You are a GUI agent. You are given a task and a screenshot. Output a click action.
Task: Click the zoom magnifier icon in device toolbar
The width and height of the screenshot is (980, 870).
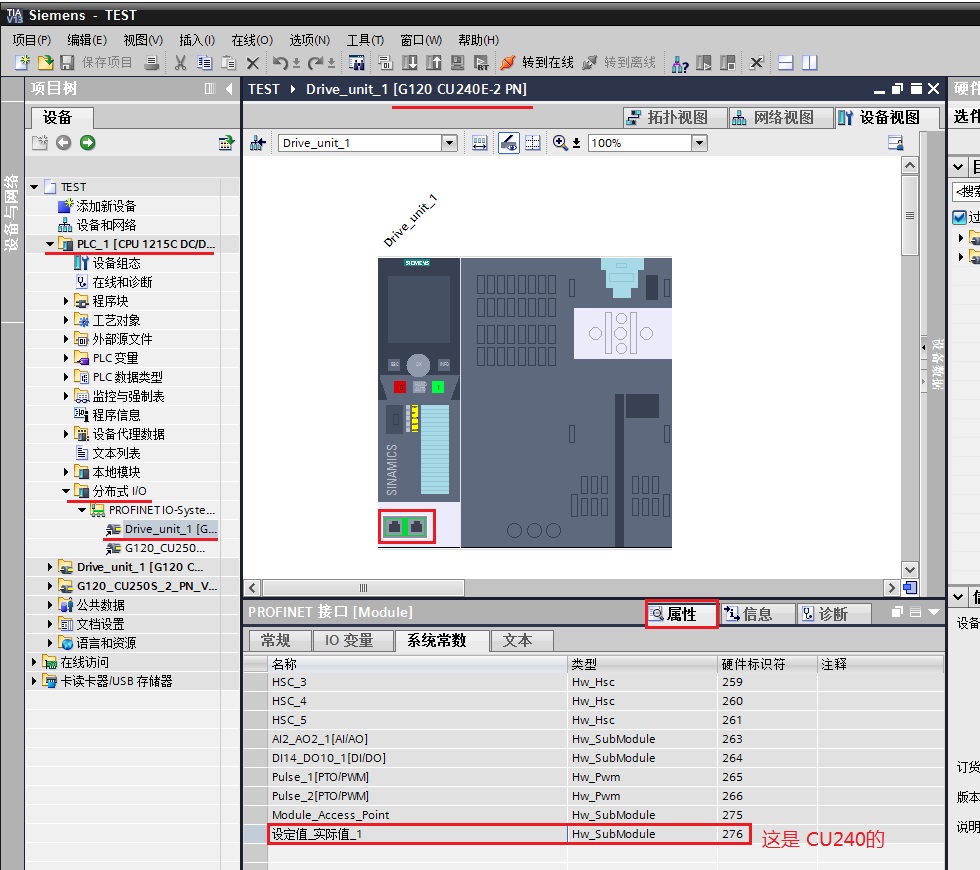(x=560, y=143)
